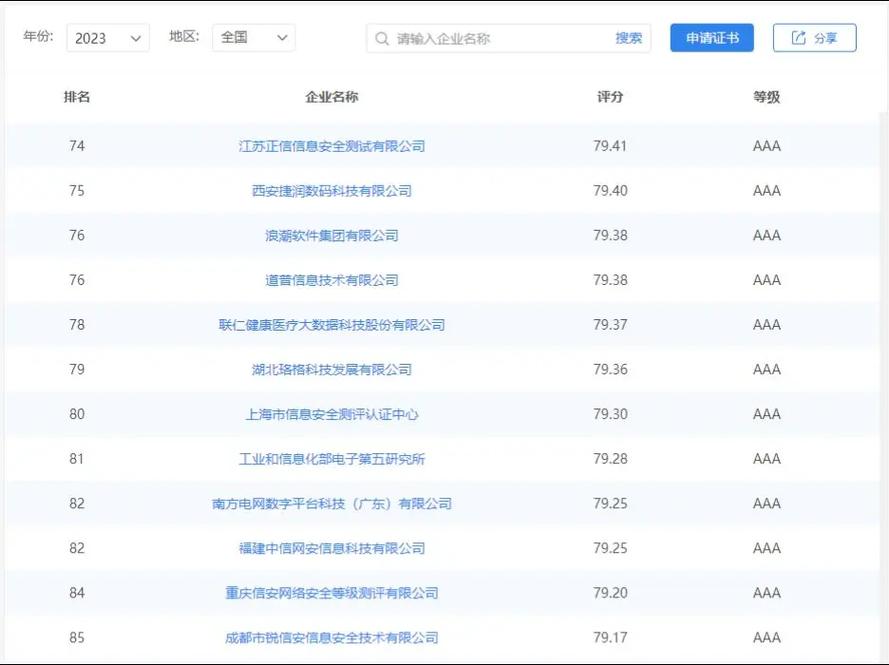Image resolution: width=889 pixels, height=665 pixels.
Task: Click the 搜索 search button
Action: [628, 39]
